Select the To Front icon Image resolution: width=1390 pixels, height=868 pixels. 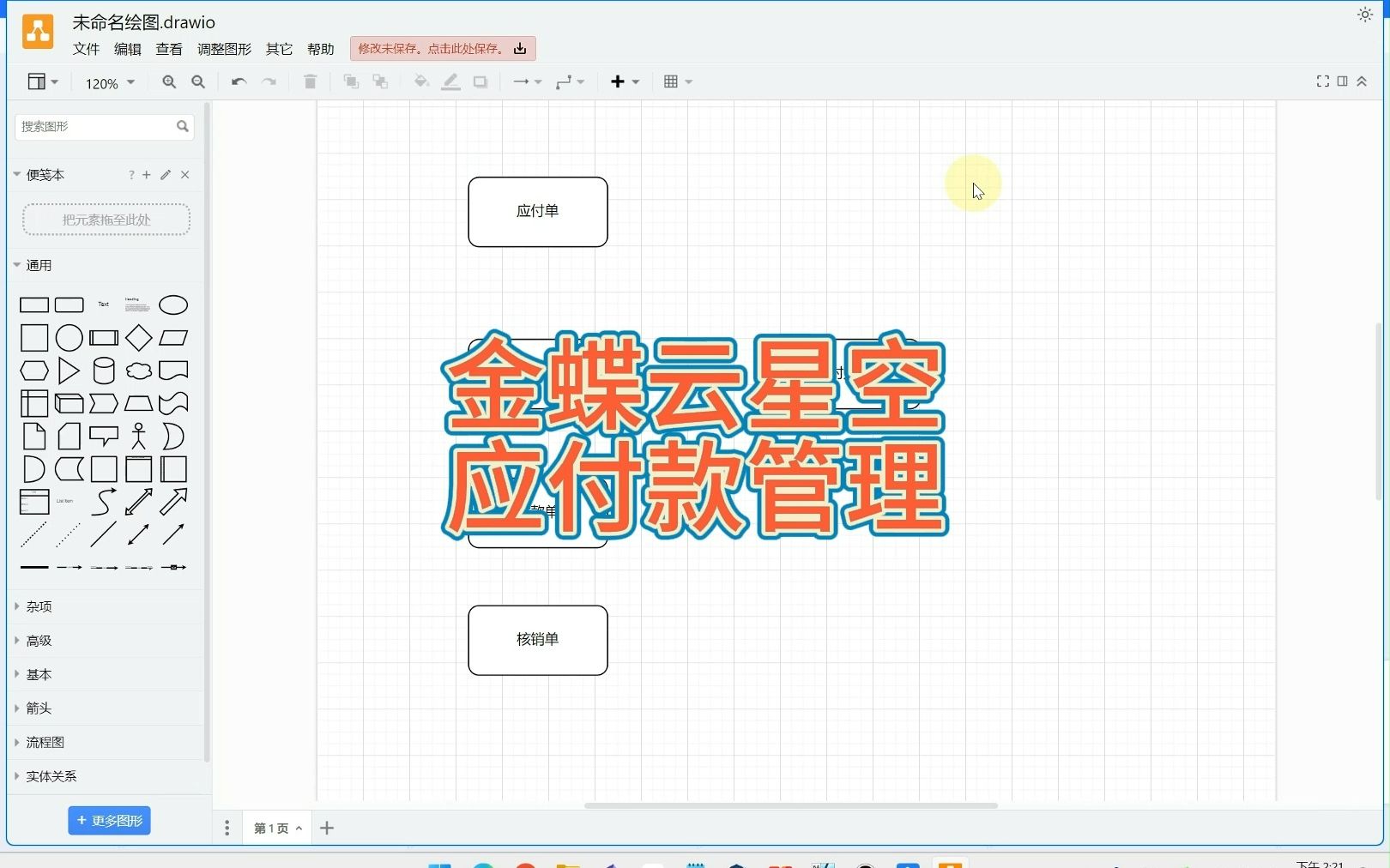point(350,81)
